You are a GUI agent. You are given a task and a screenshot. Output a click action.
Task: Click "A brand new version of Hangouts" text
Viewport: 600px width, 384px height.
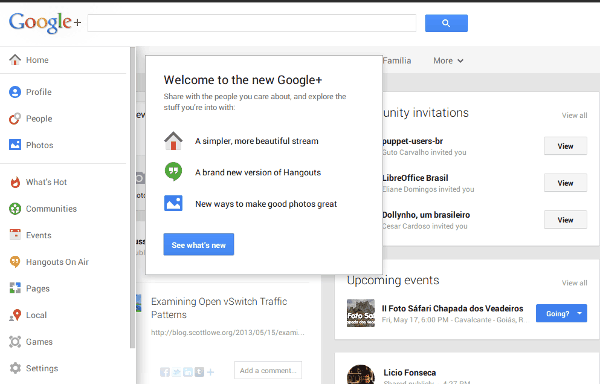click(x=258, y=172)
